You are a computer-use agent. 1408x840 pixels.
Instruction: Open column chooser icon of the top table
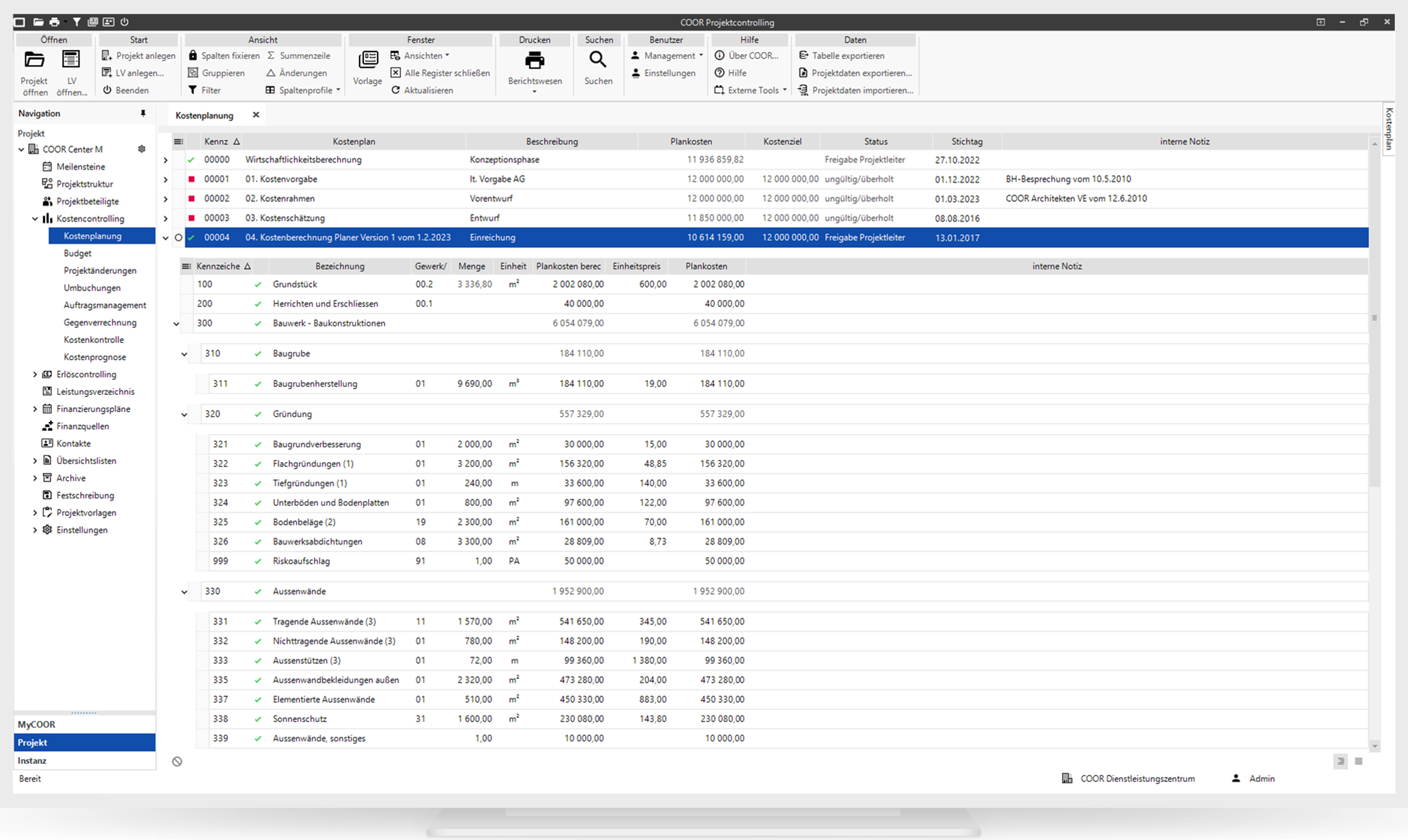pos(179,142)
